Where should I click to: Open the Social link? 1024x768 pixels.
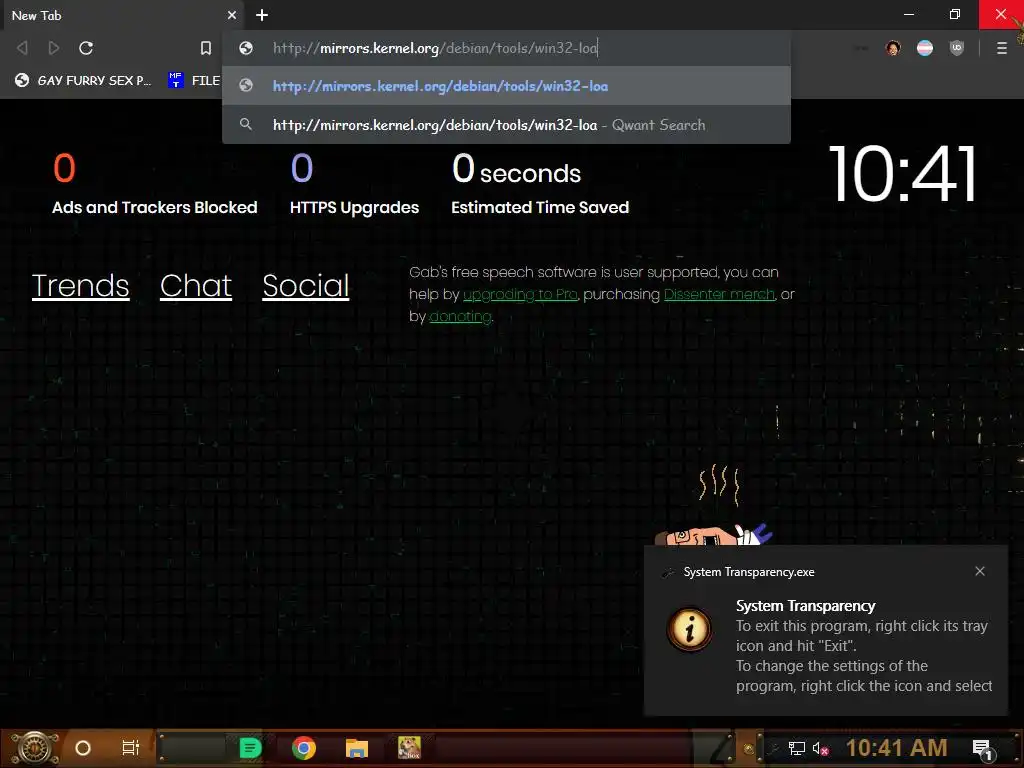pyautogui.click(x=306, y=285)
